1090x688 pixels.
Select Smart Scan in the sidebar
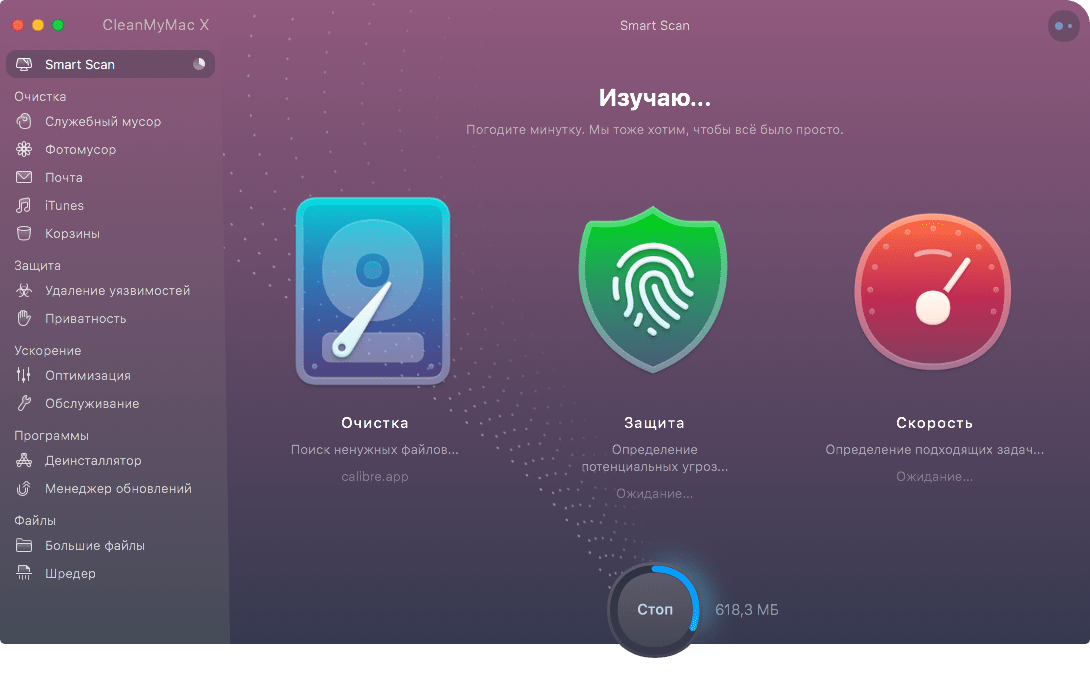click(x=111, y=65)
